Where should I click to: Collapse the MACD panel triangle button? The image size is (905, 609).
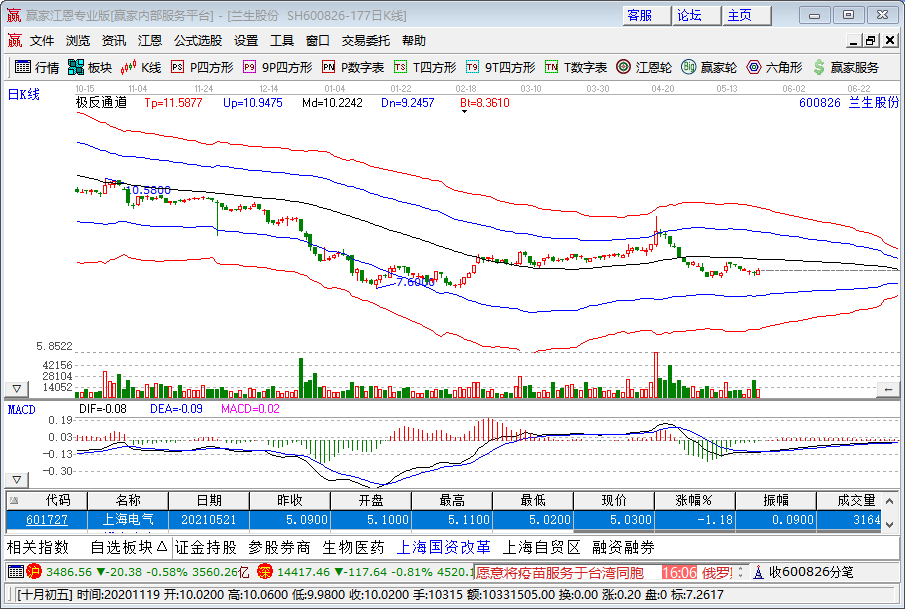[x=17, y=480]
